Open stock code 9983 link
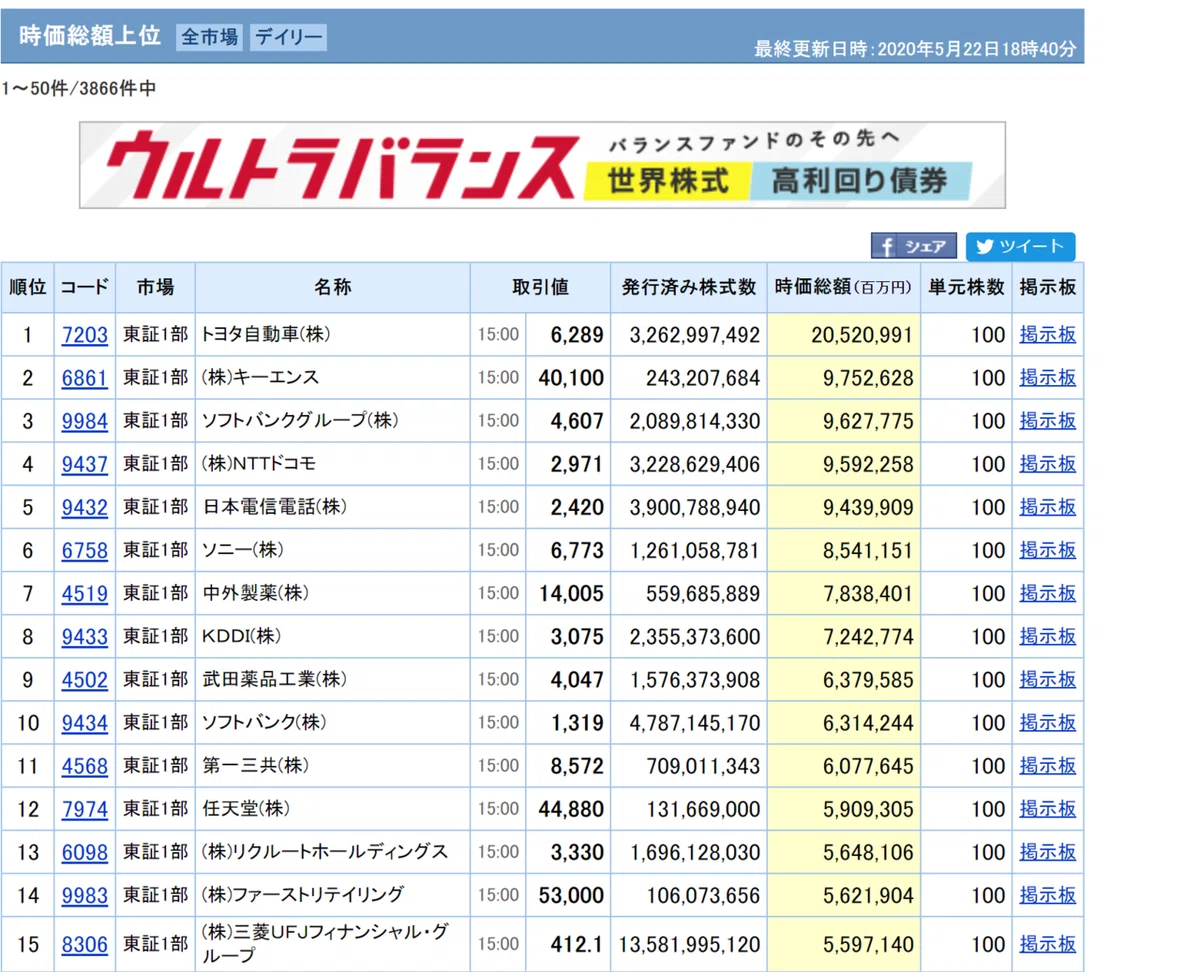 coord(85,895)
